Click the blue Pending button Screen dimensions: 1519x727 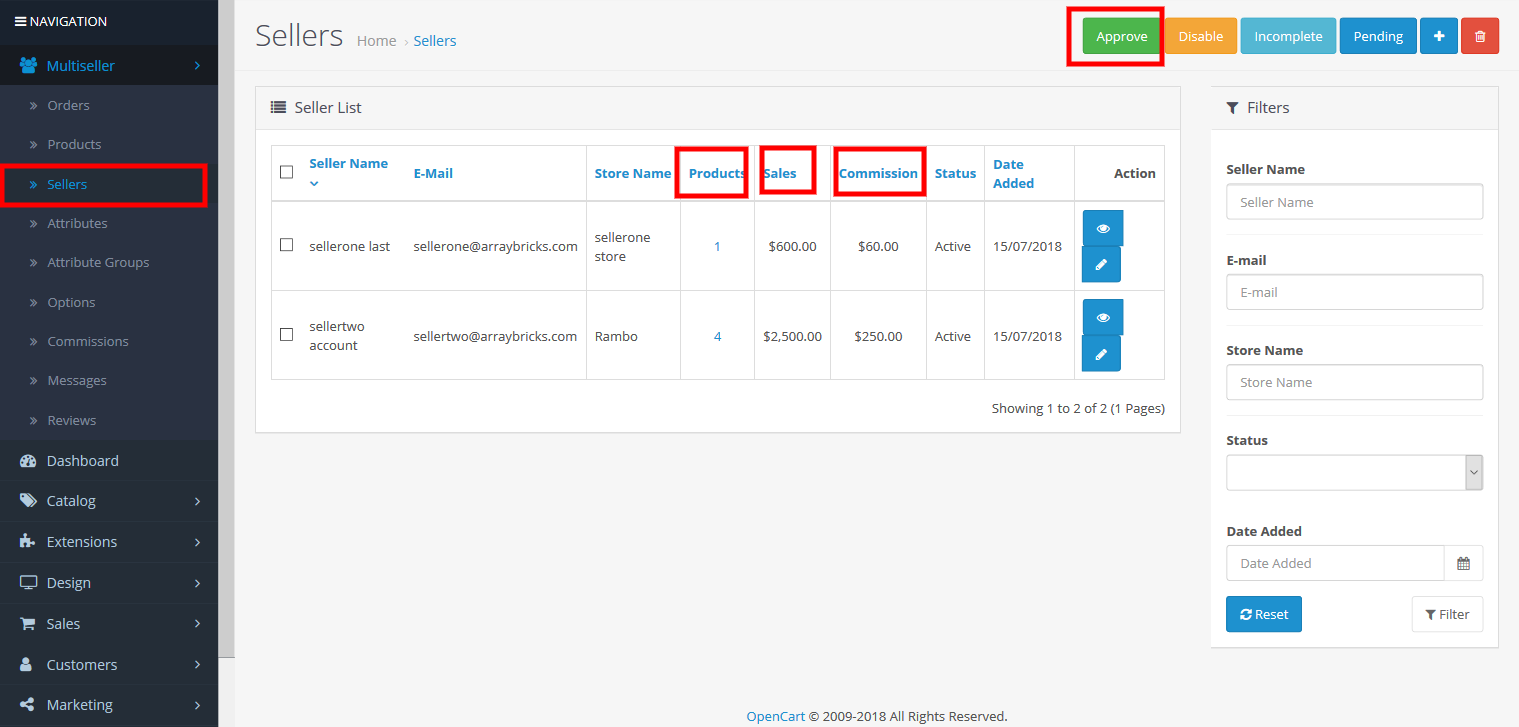[1378, 36]
